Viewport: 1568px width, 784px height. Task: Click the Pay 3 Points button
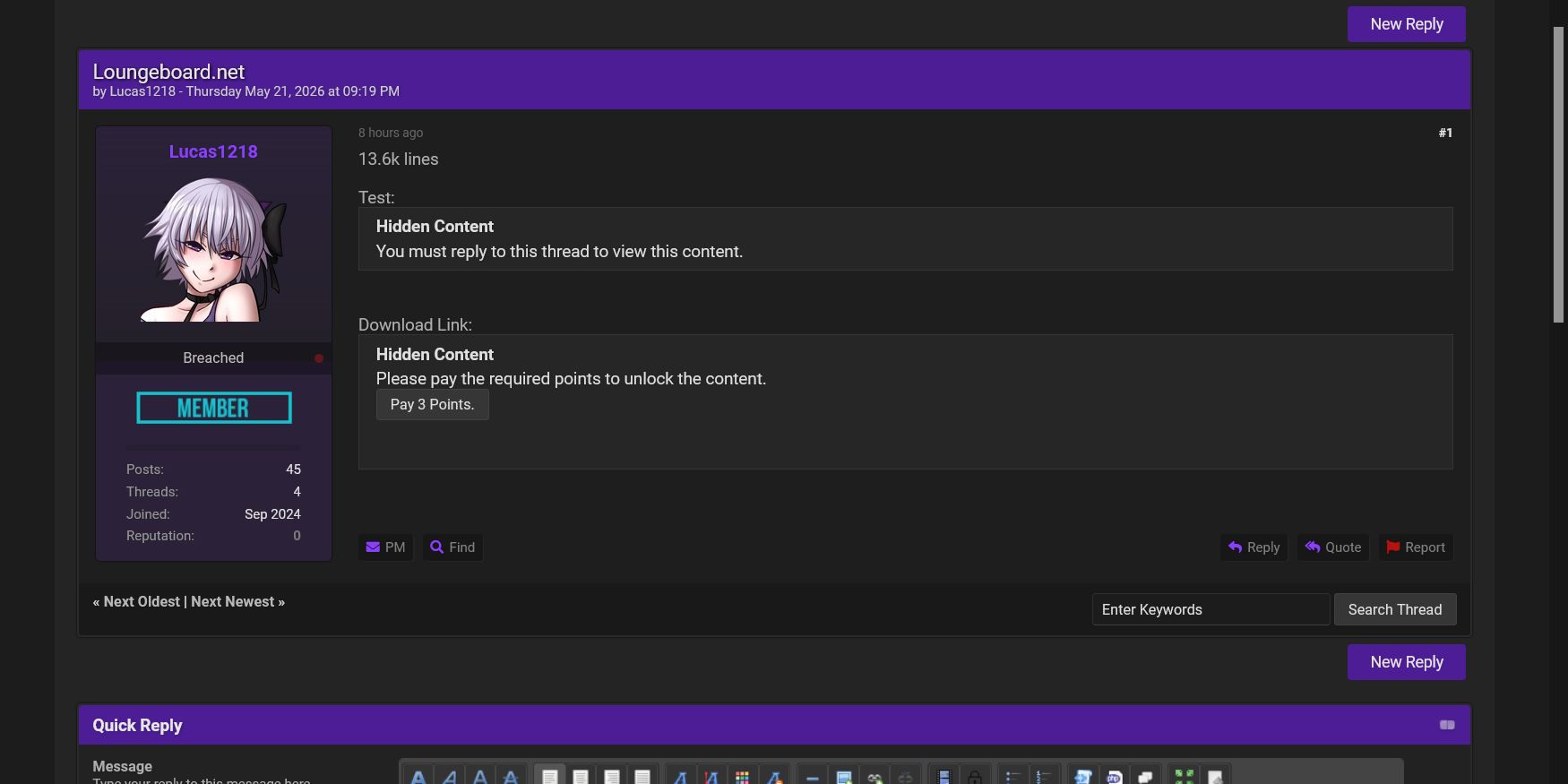click(432, 405)
